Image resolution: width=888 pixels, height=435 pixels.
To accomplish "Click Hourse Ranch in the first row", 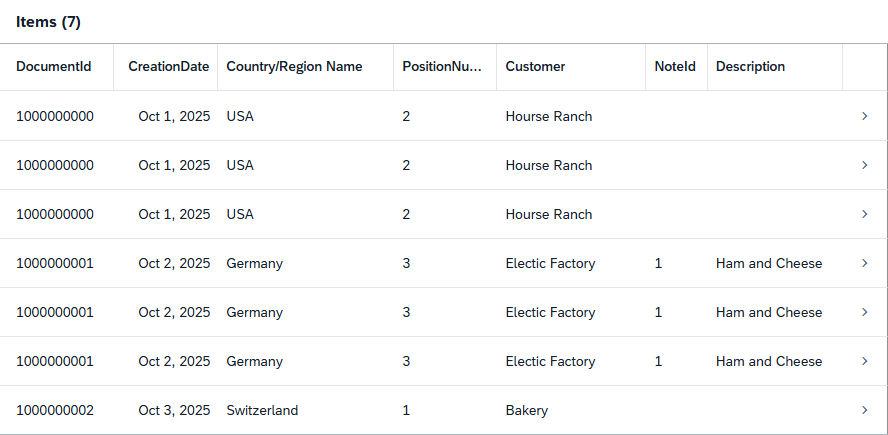I will click(549, 116).
